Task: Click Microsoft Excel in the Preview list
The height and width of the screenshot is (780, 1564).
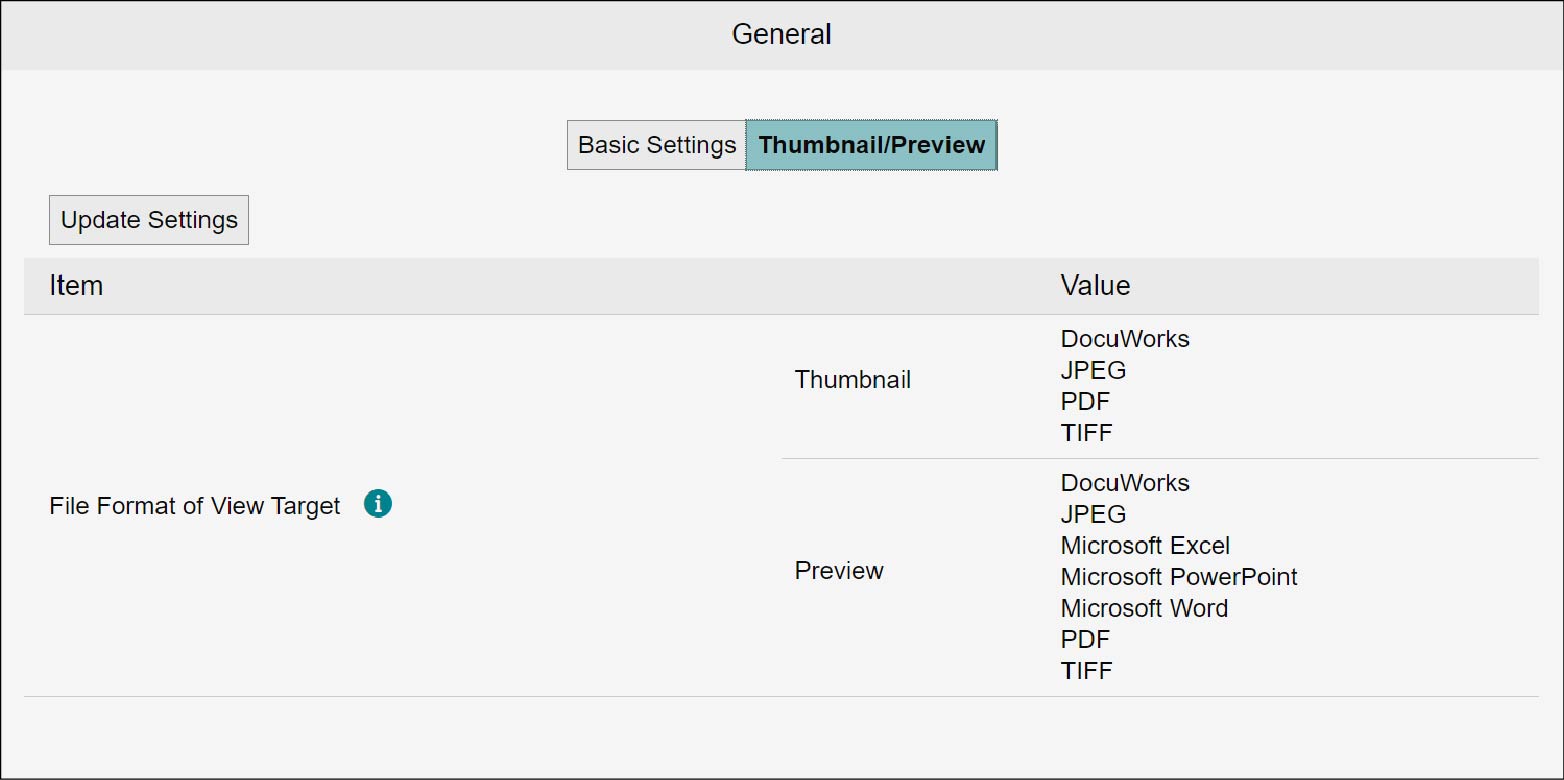Action: click(x=1145, y=546)
